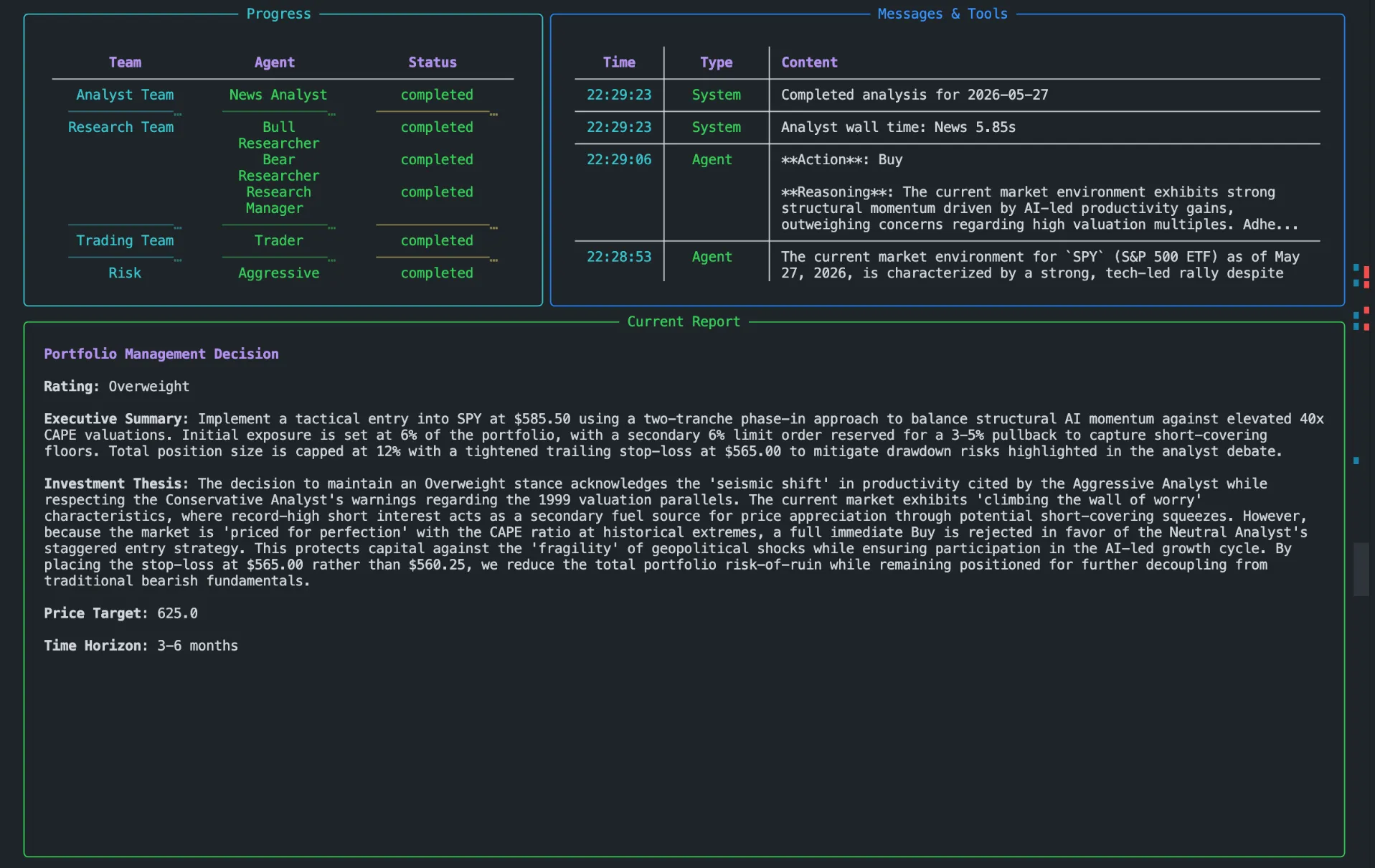This screenshot has width=1375, height=868.
Task: Click the News Analyst agent cell
Action: 278,95
